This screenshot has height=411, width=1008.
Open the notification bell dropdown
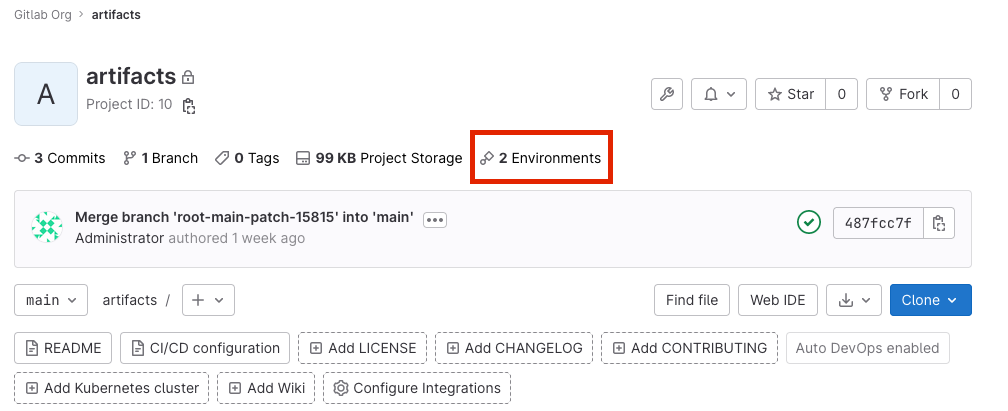719,94
